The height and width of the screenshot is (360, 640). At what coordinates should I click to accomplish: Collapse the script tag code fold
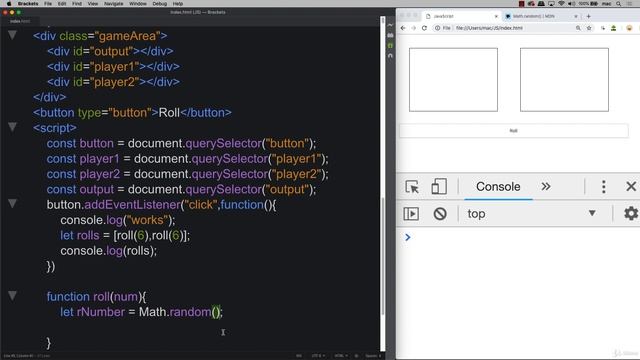click(12, 127)
